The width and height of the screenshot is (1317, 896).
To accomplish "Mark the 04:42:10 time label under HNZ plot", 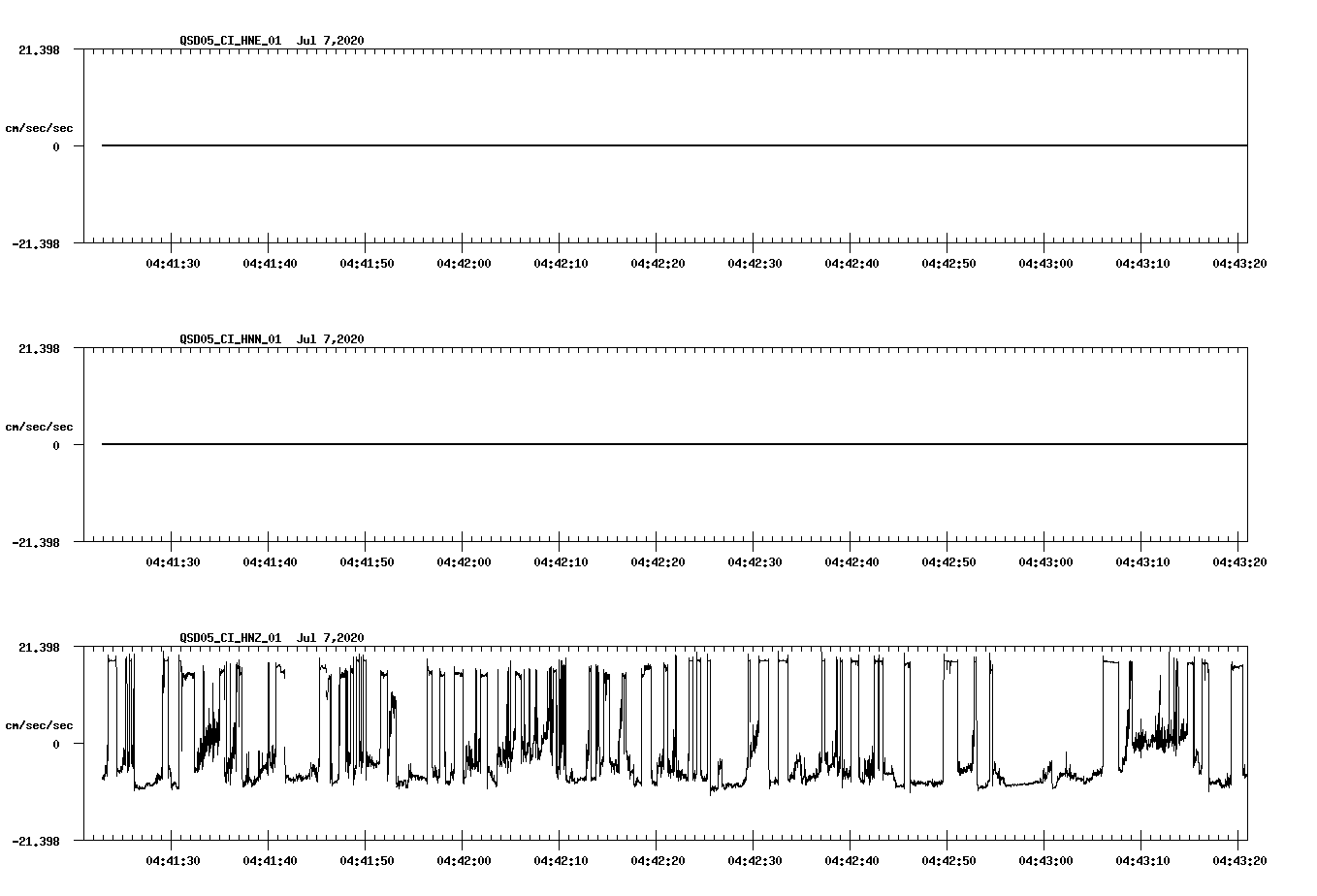I will coord(561,860).
